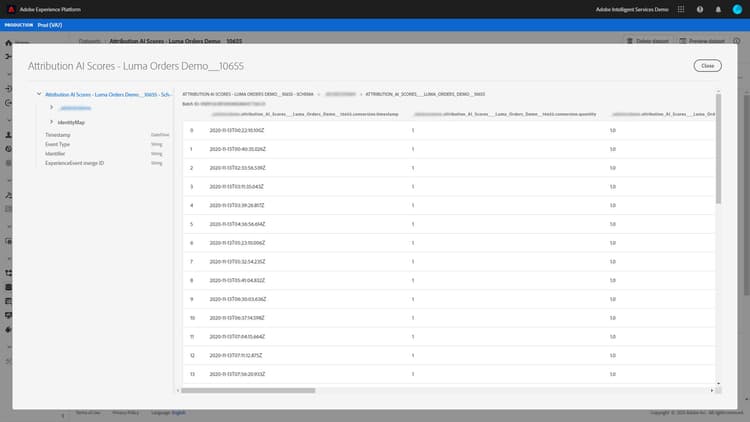Screen dimensions: 750x422
Task: Select the Attribution AI Scores schema root link
Action: pyautogui.click(x=108, y=94)
